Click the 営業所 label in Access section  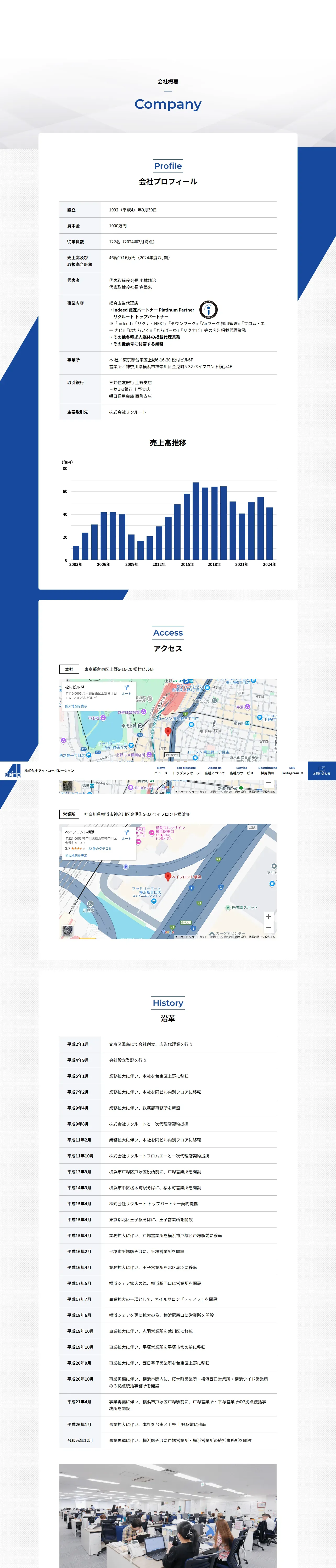pos(69,814)
